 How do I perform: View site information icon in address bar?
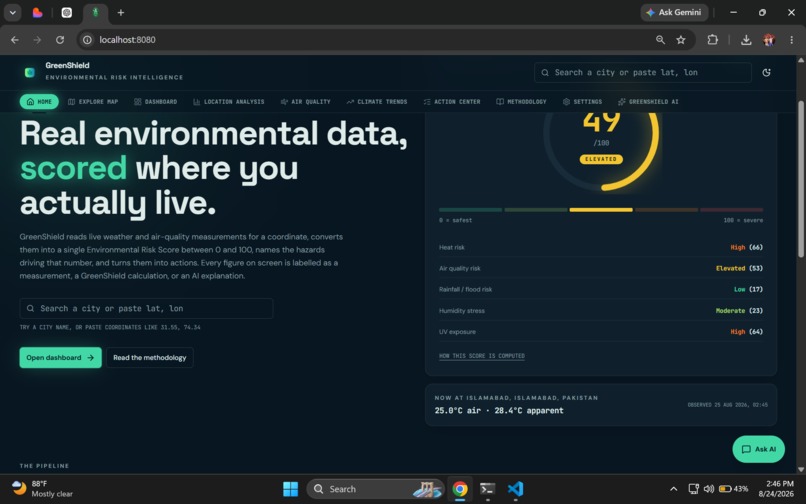click(87, 40)
